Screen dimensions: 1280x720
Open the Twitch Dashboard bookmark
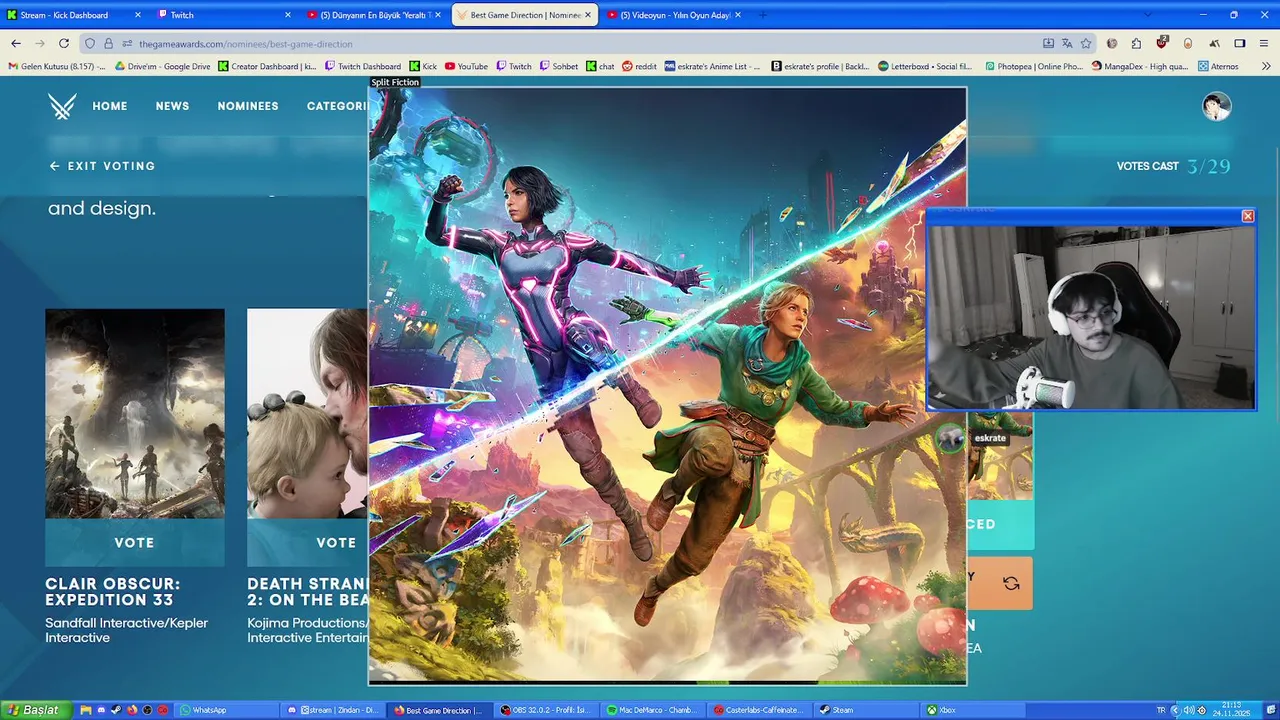[363, 66]
